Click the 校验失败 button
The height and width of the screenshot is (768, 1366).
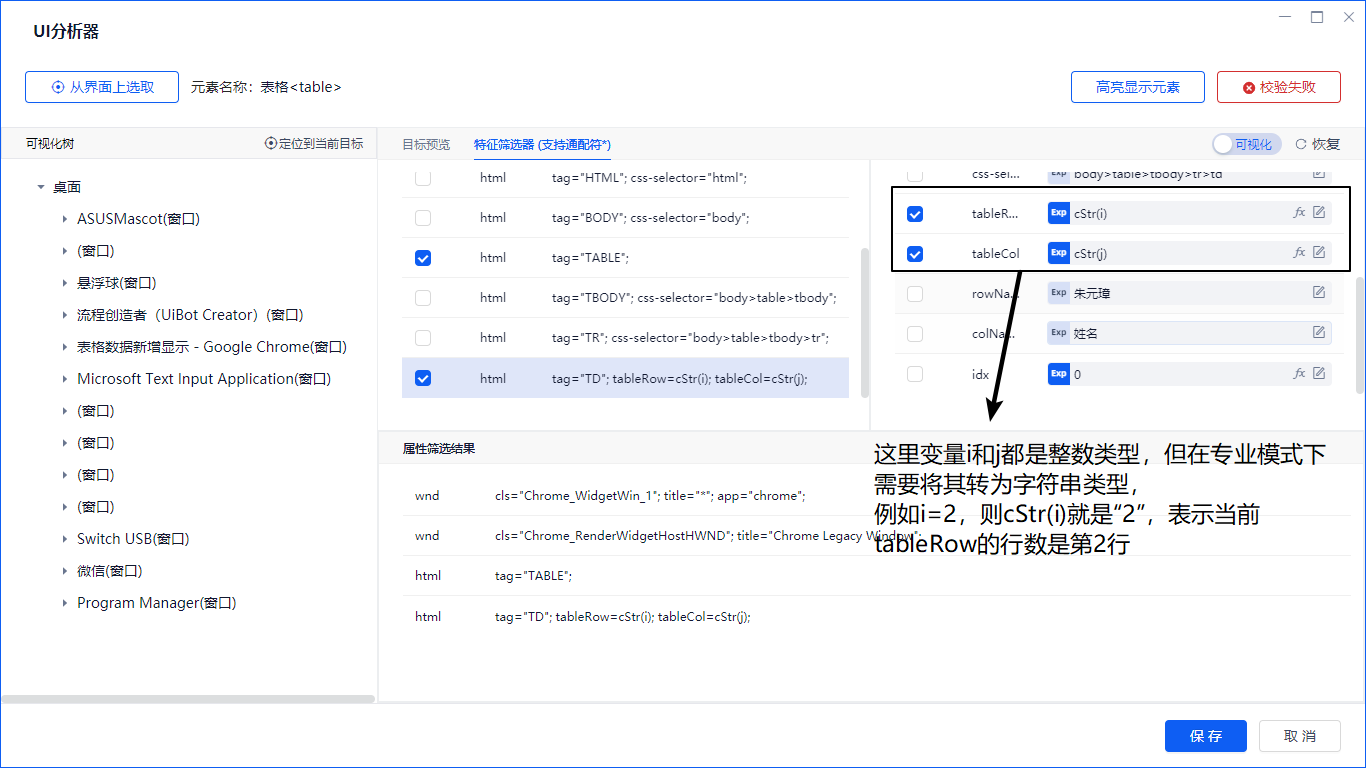coord(1279,87)
